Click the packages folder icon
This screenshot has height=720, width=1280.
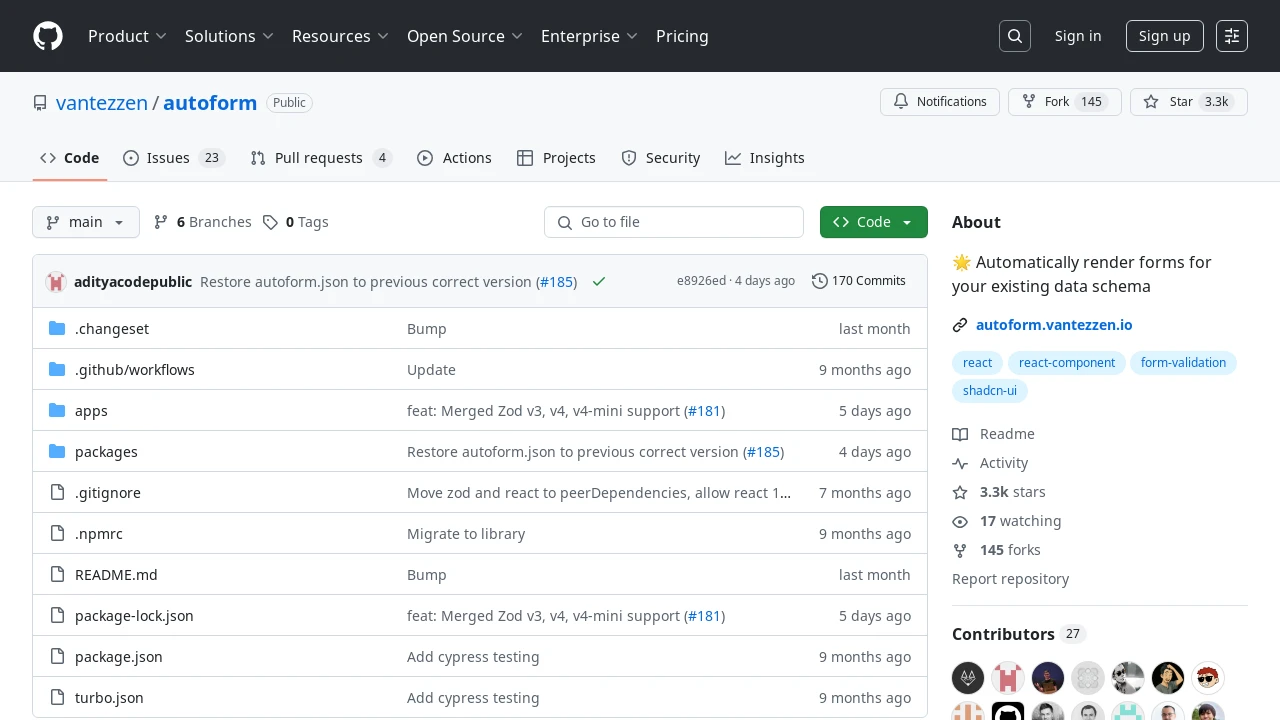57,452
